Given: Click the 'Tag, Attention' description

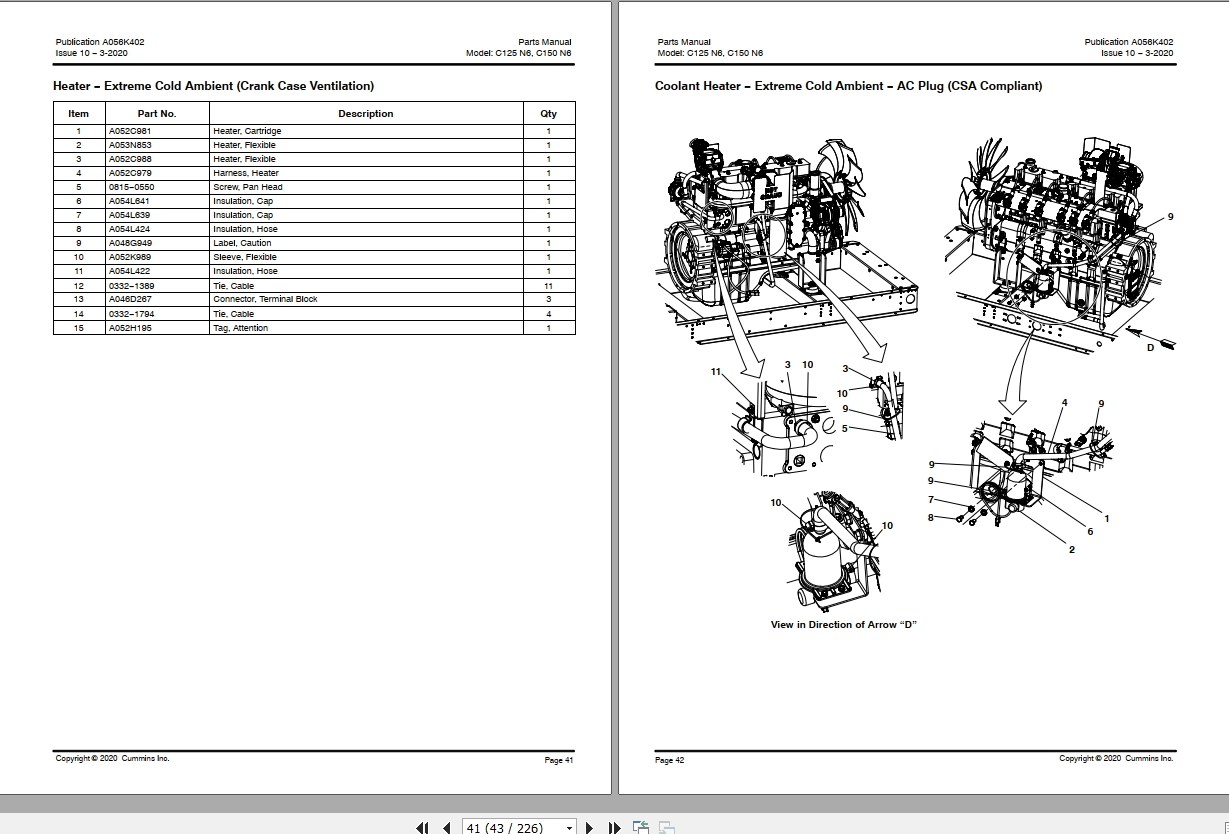Looking at the screenshot, I should pyautogui.click(x=241, y=328).
